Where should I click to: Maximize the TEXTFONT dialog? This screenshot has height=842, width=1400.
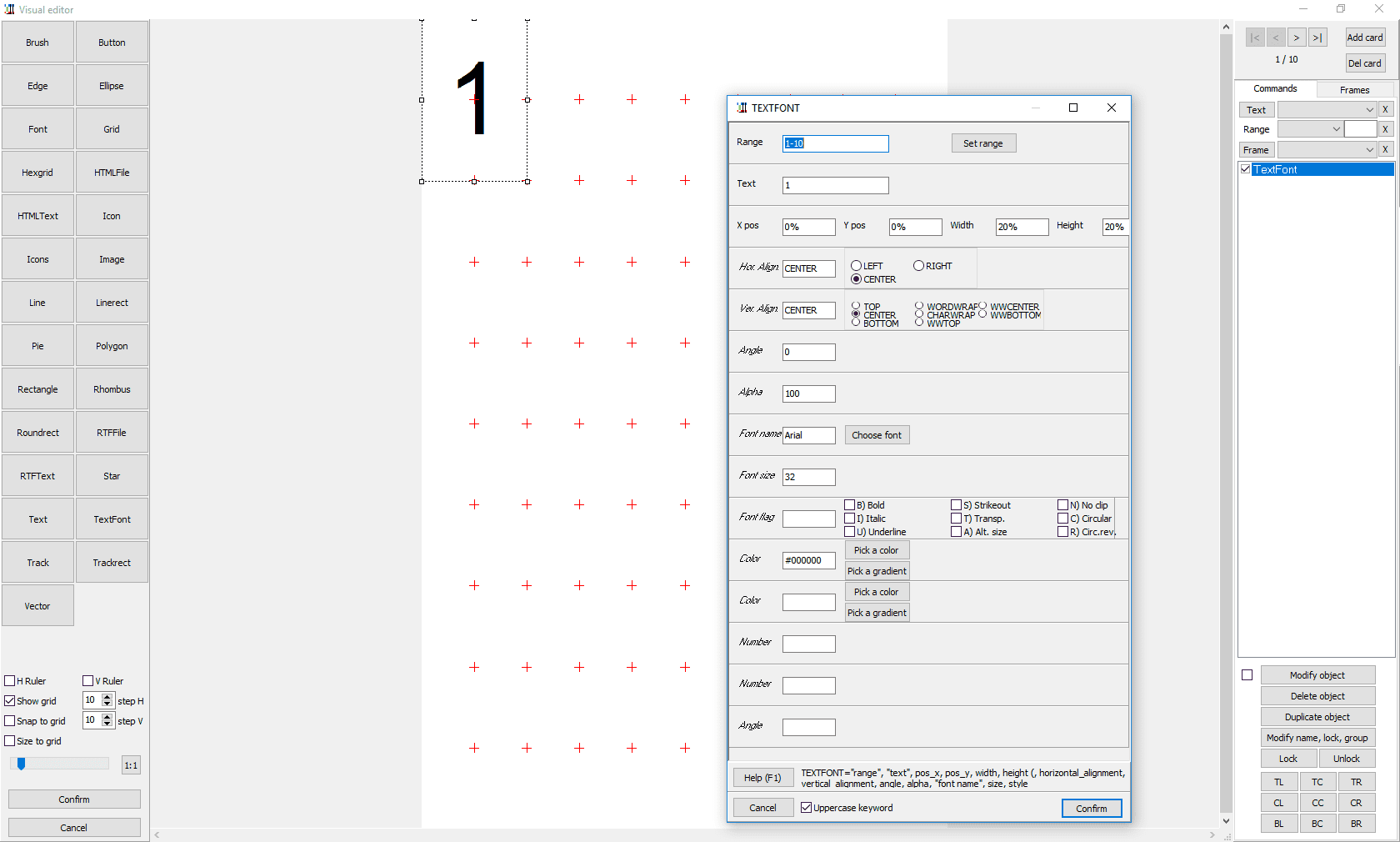click(1073, 108)
